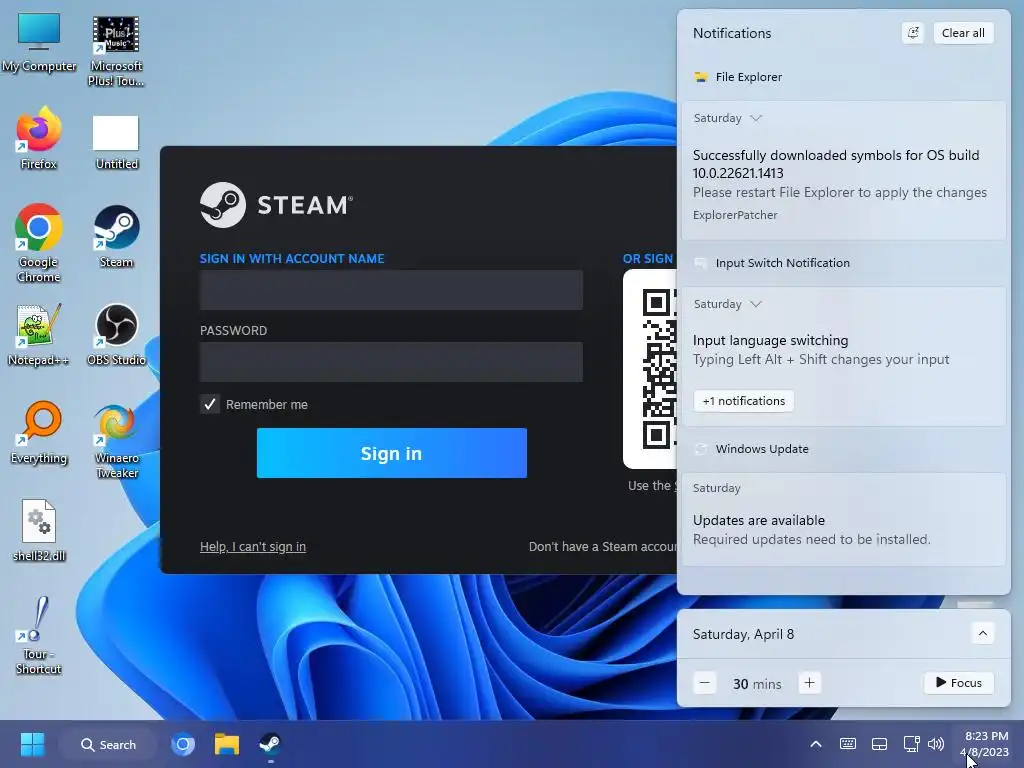Click the taskbar clock and date

tap(985, 744)
